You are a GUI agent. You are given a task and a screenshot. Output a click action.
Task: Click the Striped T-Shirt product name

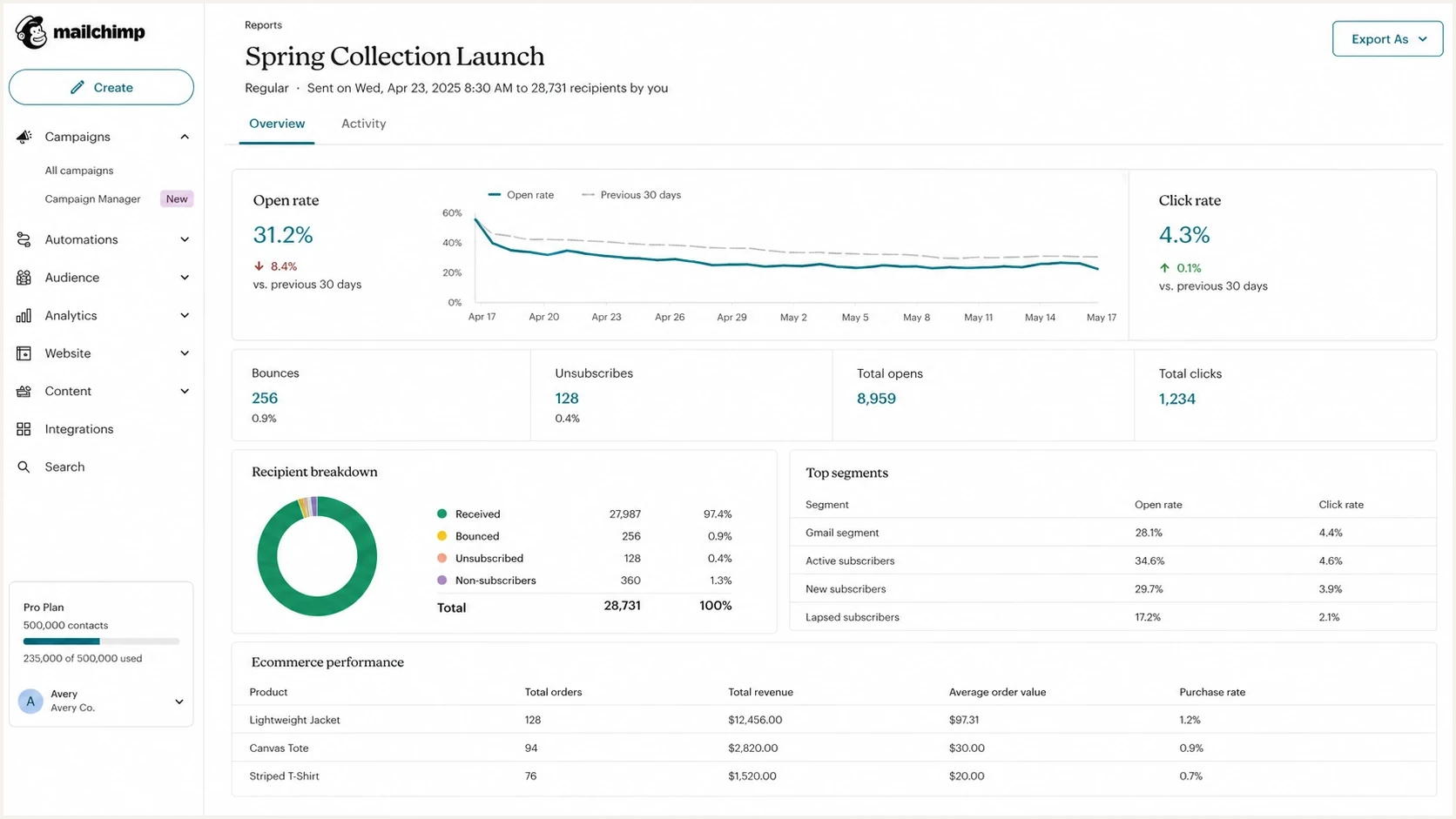tap(284, 776)
